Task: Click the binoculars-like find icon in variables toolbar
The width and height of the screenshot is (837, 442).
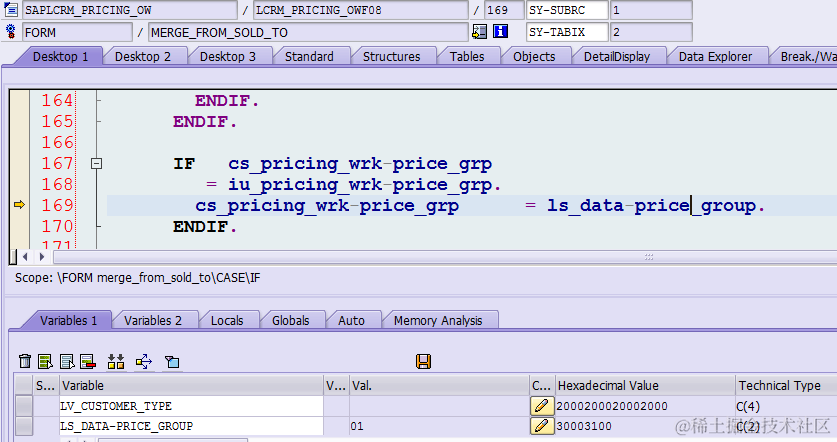Action: click(x=116, y=361)
